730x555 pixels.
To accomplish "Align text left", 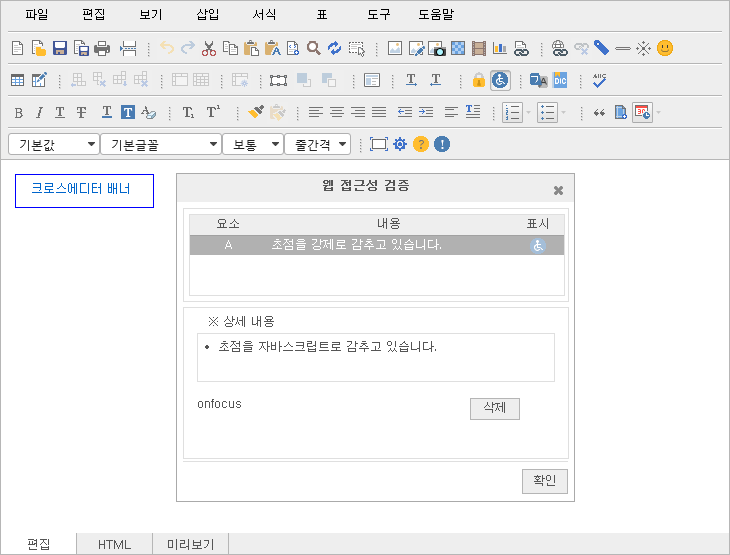I will point(316,112).
